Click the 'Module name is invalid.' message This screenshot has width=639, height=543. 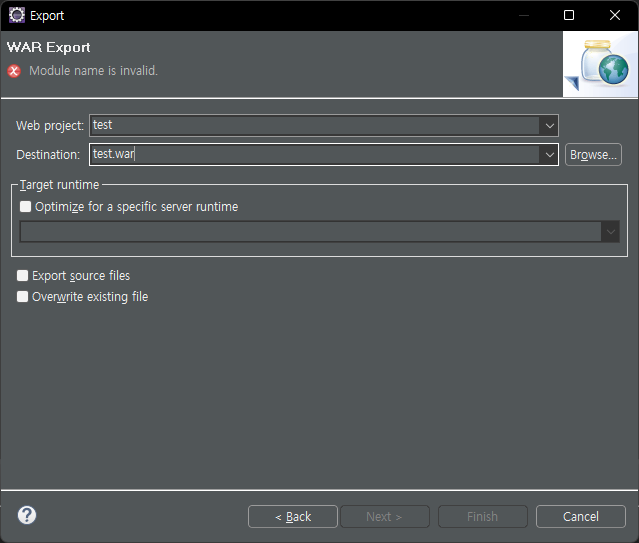[x=93, y=71]
